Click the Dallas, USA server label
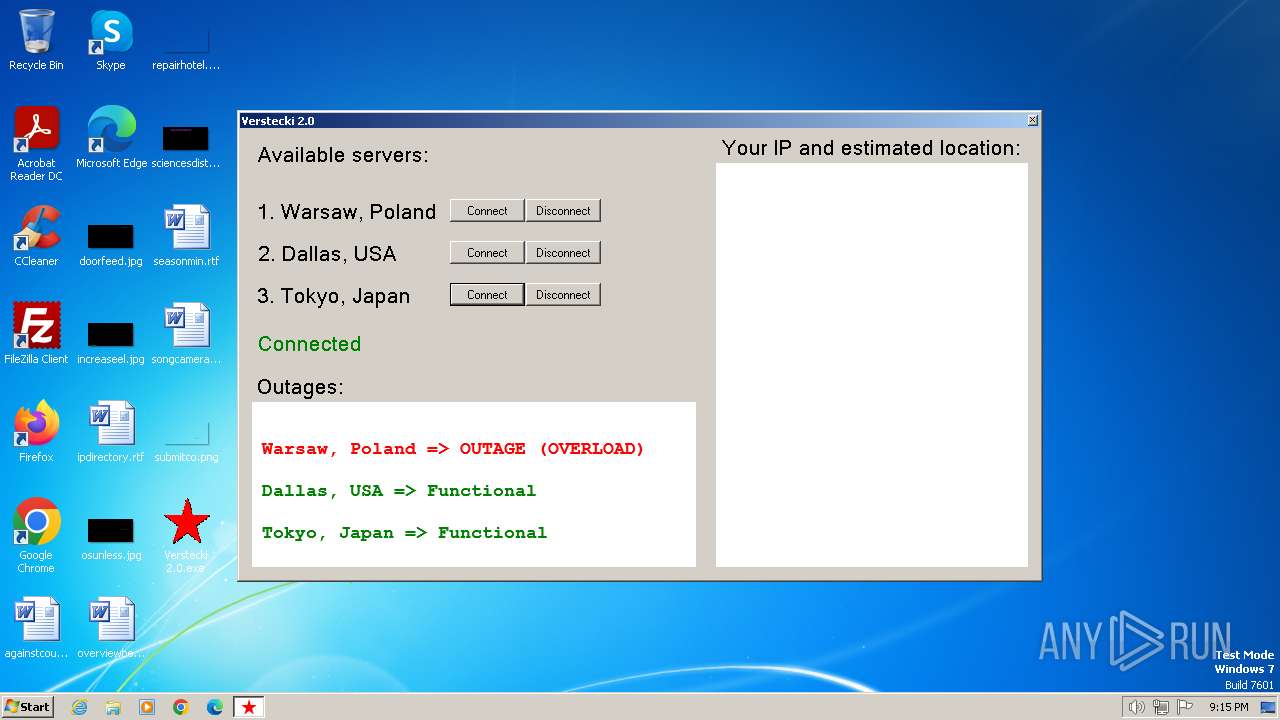 (327, 254)
